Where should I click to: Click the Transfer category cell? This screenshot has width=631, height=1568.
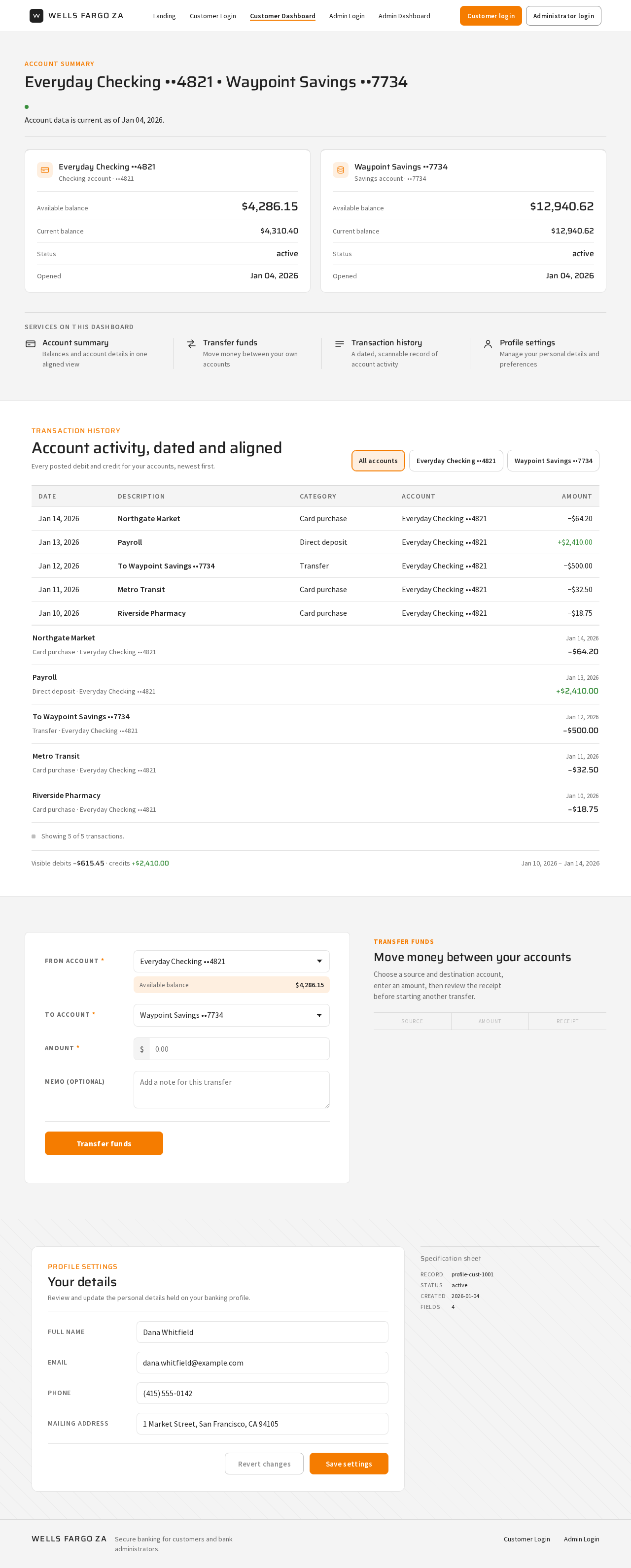[x=315, y=566]
